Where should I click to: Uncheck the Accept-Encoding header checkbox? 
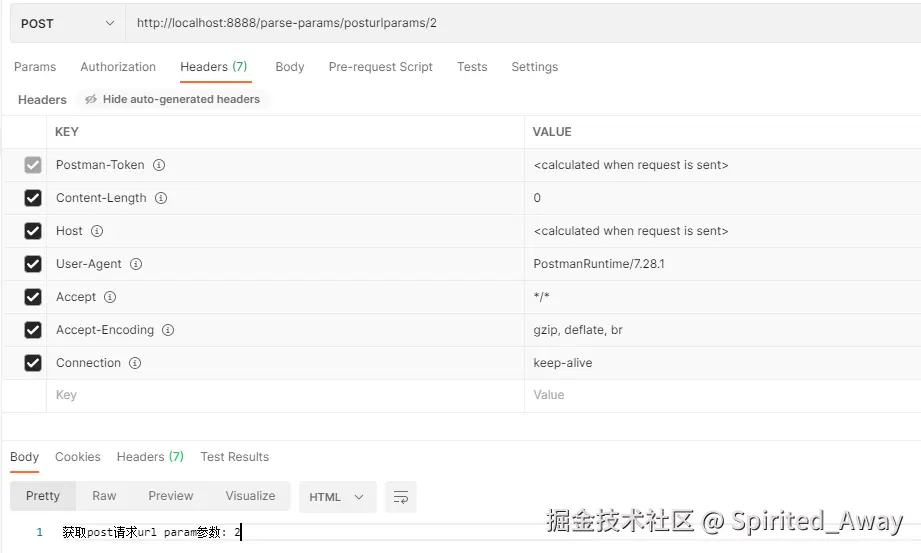point(33,330)
